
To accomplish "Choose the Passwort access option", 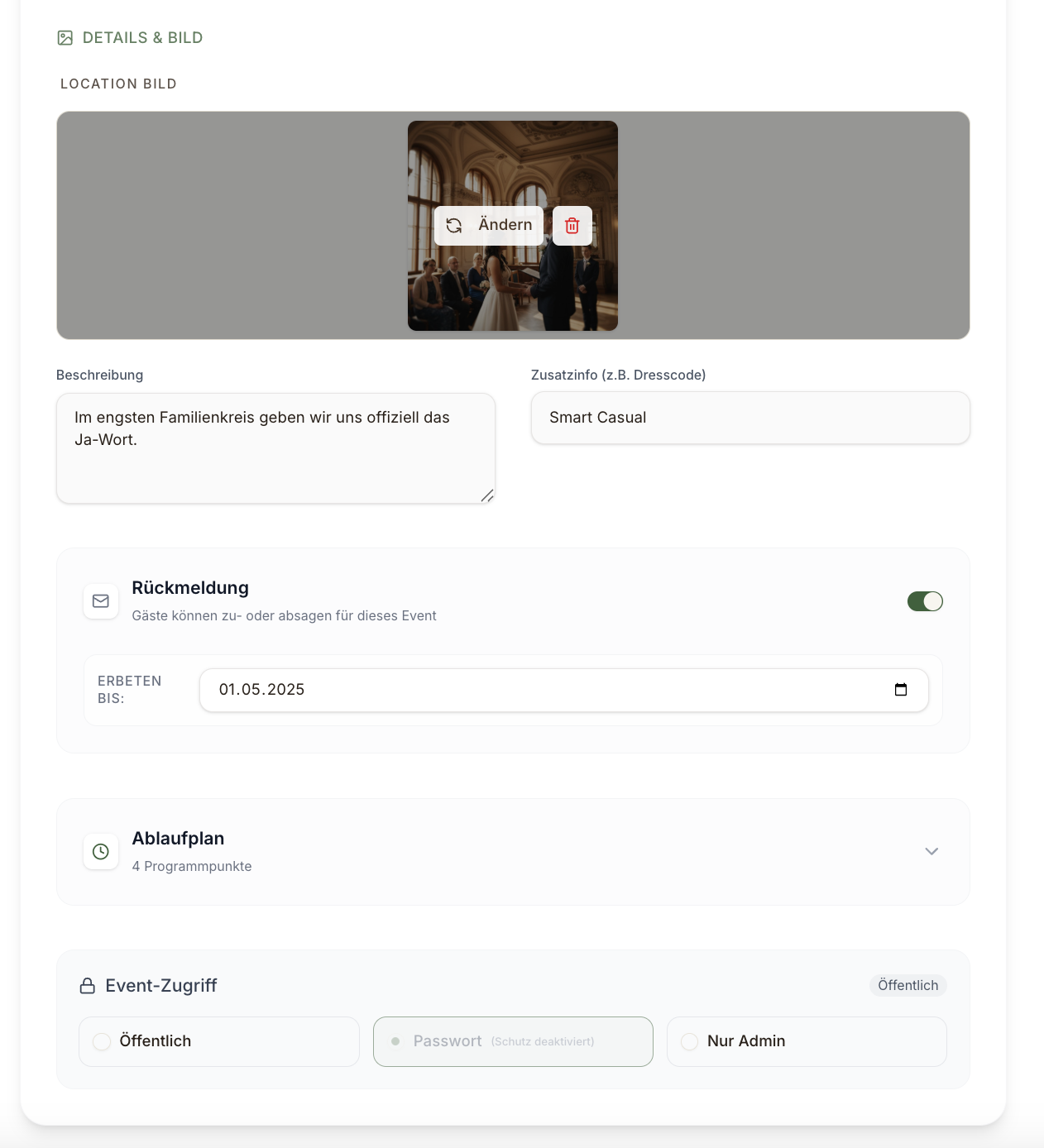I will 513,1041.
